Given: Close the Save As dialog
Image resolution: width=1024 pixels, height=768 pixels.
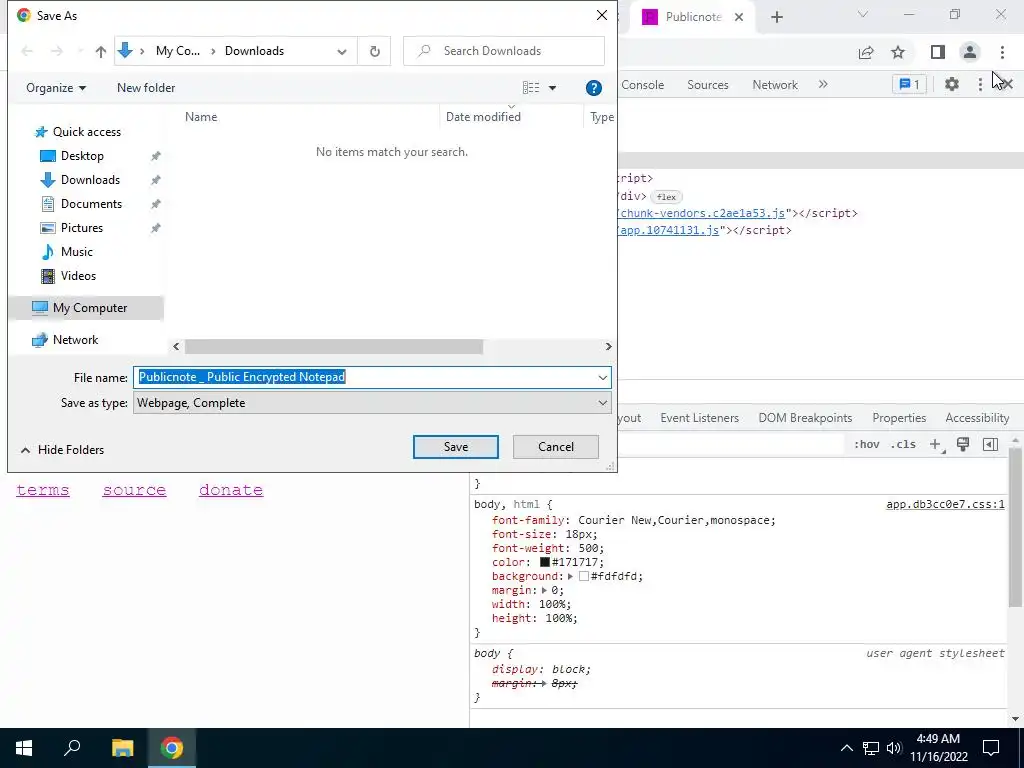Looking at the screenshot, I should tap(601, 15).
